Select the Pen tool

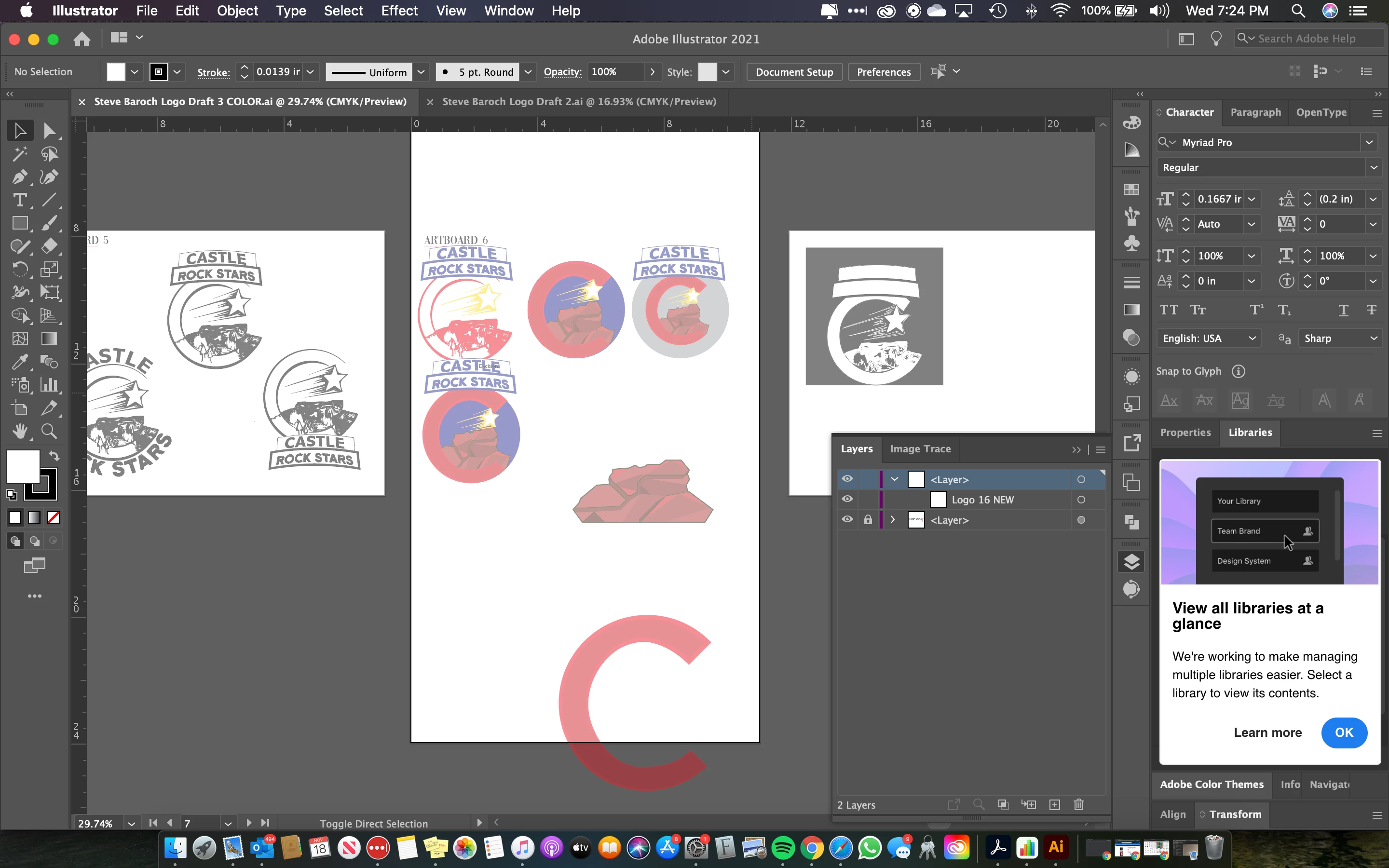point(19,177)
